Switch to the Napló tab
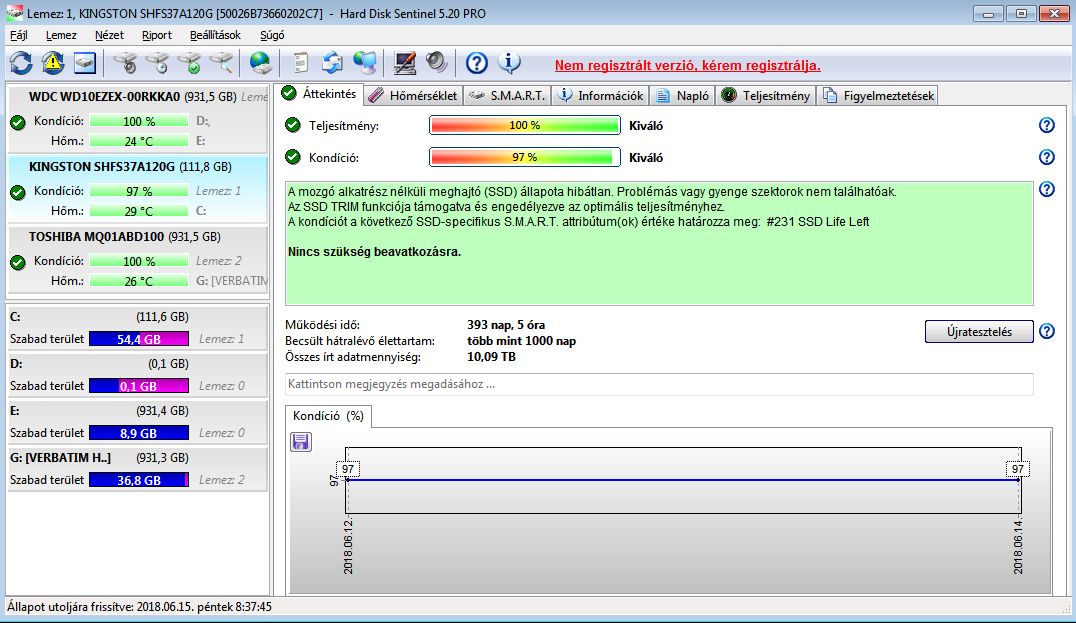Screen dimensions: 1076x623 pos(683,95)
